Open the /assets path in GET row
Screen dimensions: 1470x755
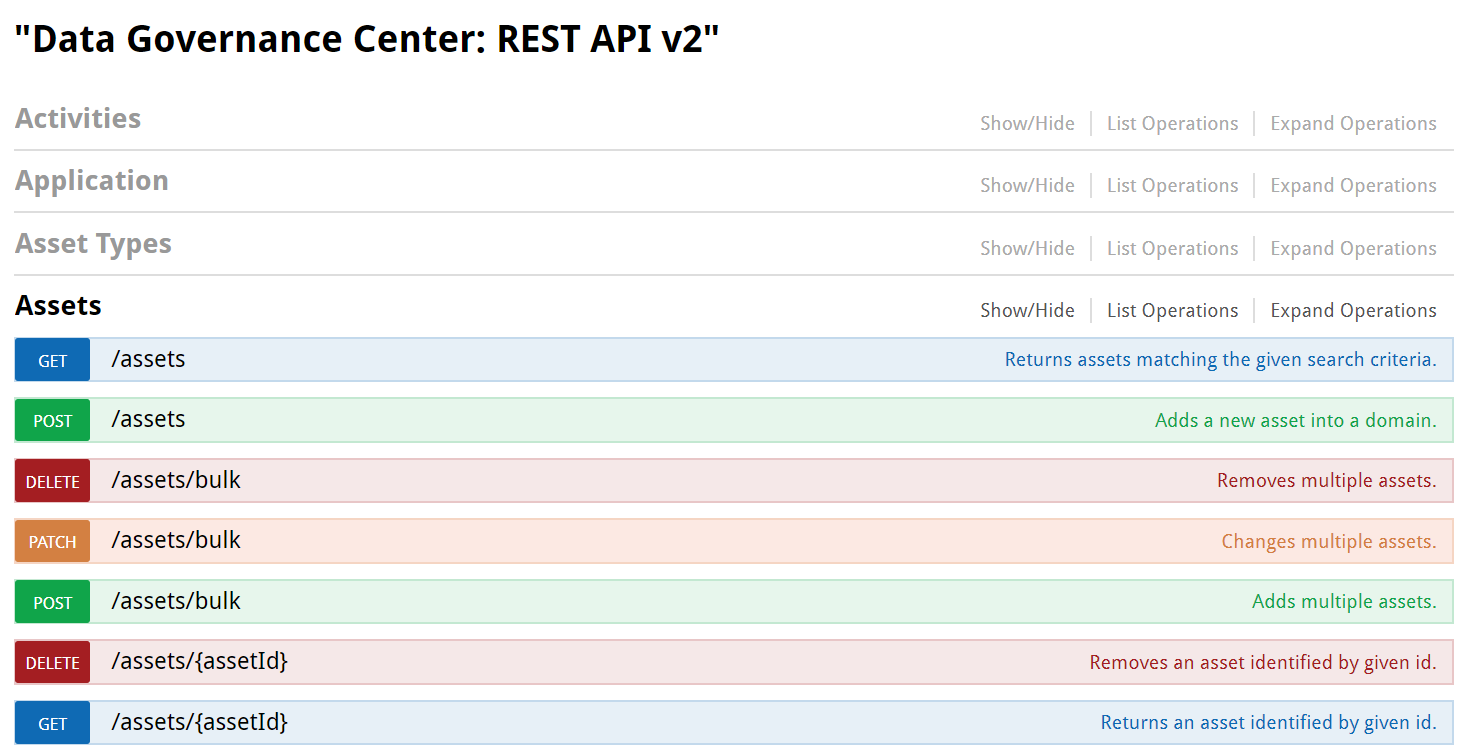(148, 359)
